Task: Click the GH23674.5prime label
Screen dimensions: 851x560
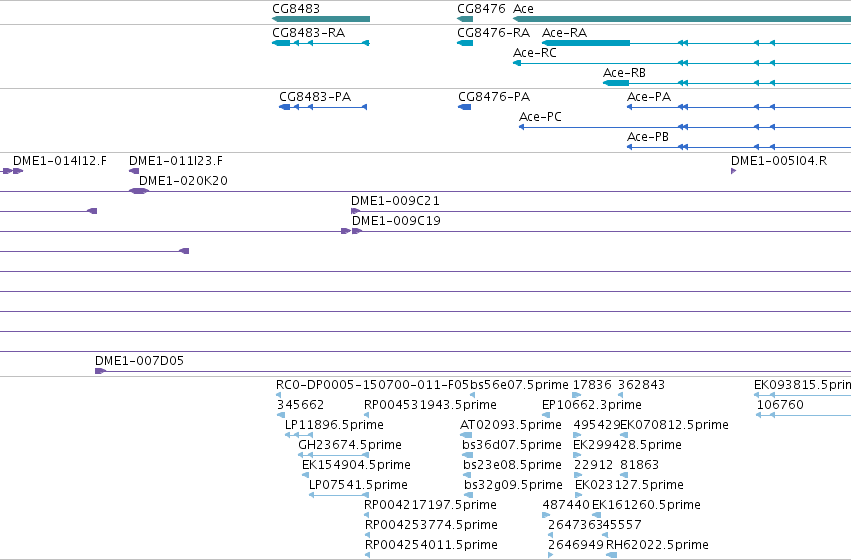Action: [350, 445]
